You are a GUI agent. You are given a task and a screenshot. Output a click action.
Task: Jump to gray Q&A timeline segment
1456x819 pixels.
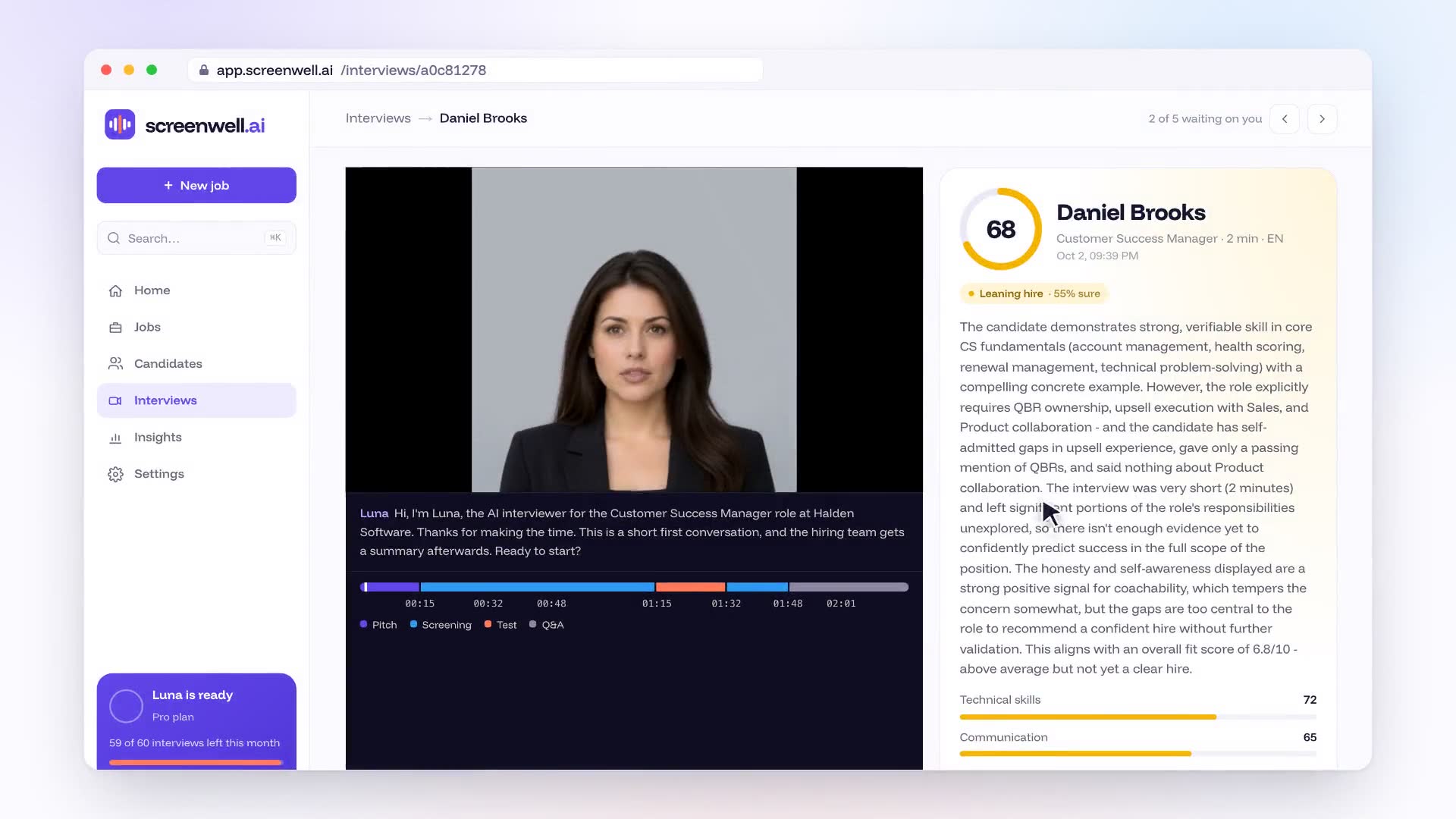click(849, 587)
